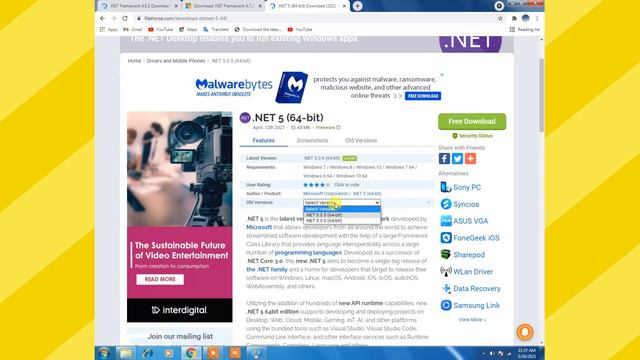Image resolution: width=640 pixels, height=360 pixels.
Task: Open the Sony PC alternative
Action: [460, 187]
